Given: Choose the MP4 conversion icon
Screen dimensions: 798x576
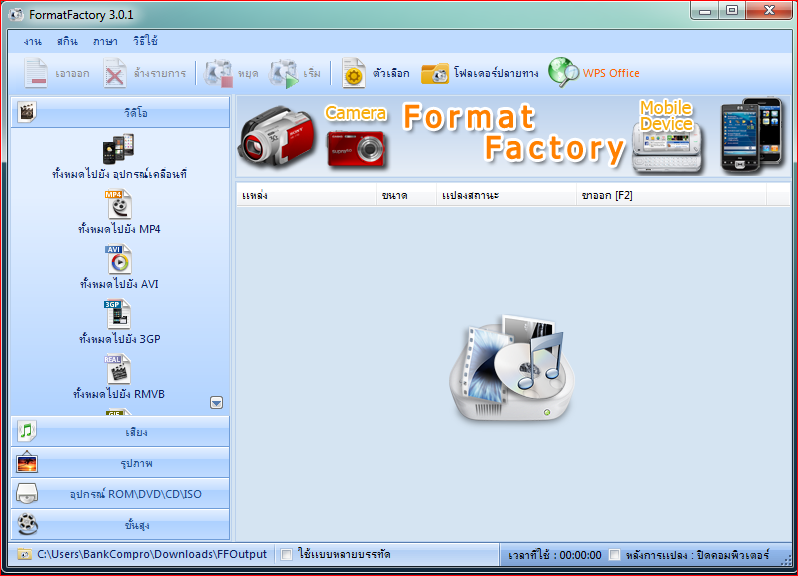Looking at the screenshot, I should pyautogui.click(x=120, y=205).
